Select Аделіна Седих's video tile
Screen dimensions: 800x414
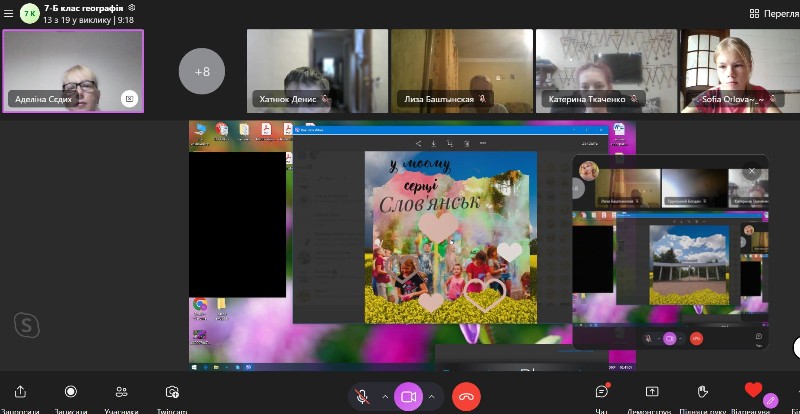[73, 70]
